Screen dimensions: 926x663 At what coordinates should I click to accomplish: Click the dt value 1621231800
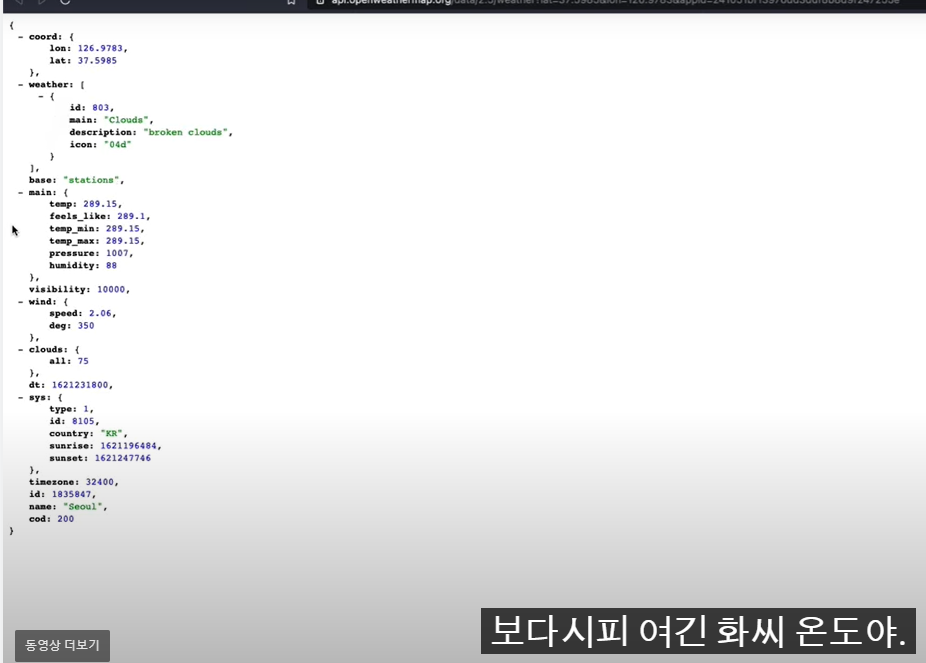(80, 385)
